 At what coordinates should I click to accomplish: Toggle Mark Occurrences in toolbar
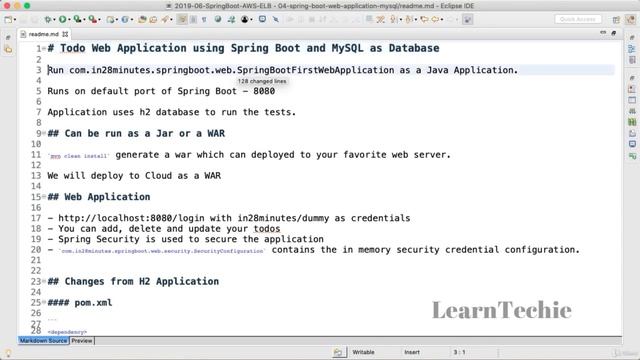point(182,19)
